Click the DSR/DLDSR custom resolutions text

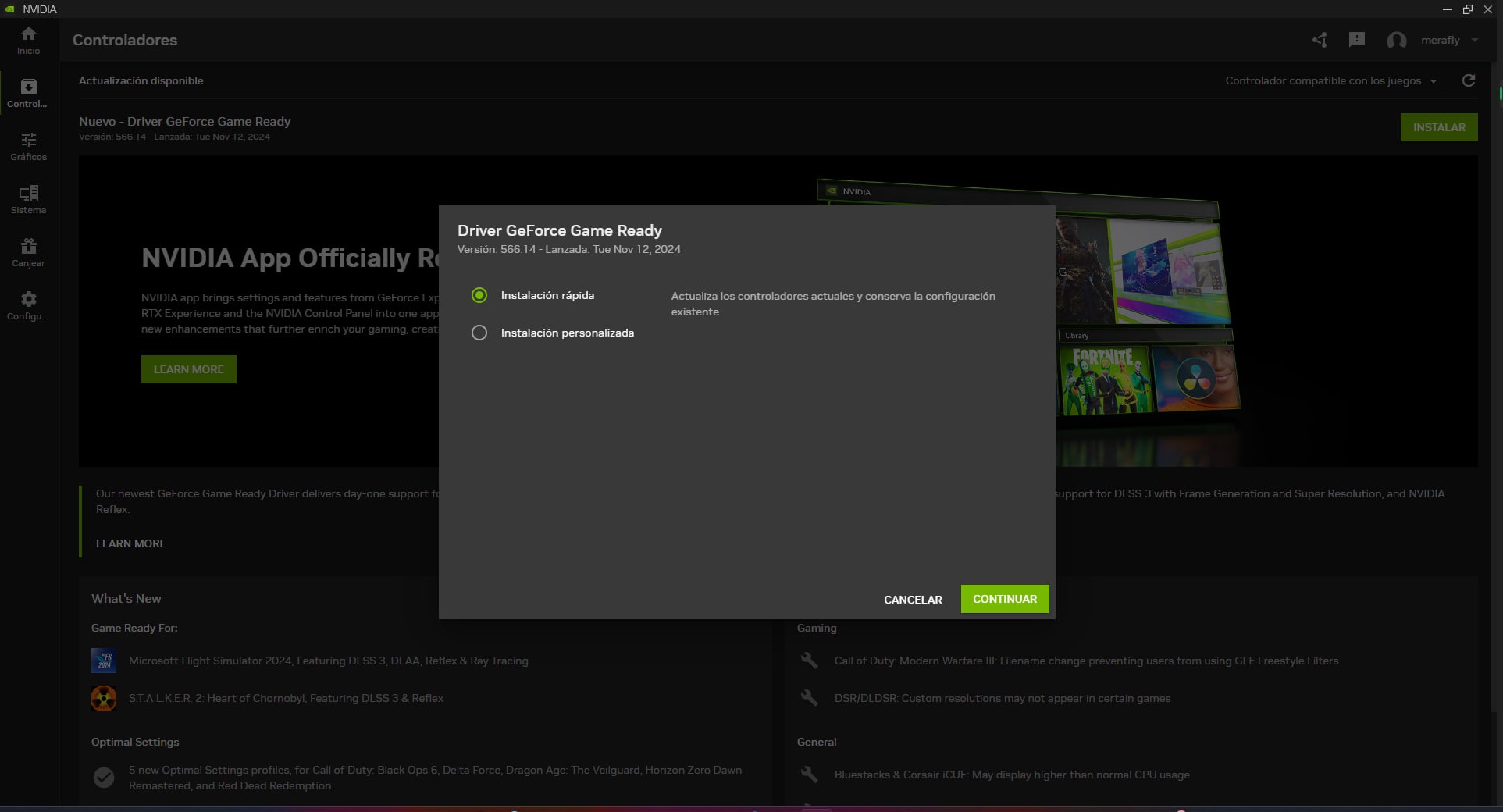(1003, 698)
